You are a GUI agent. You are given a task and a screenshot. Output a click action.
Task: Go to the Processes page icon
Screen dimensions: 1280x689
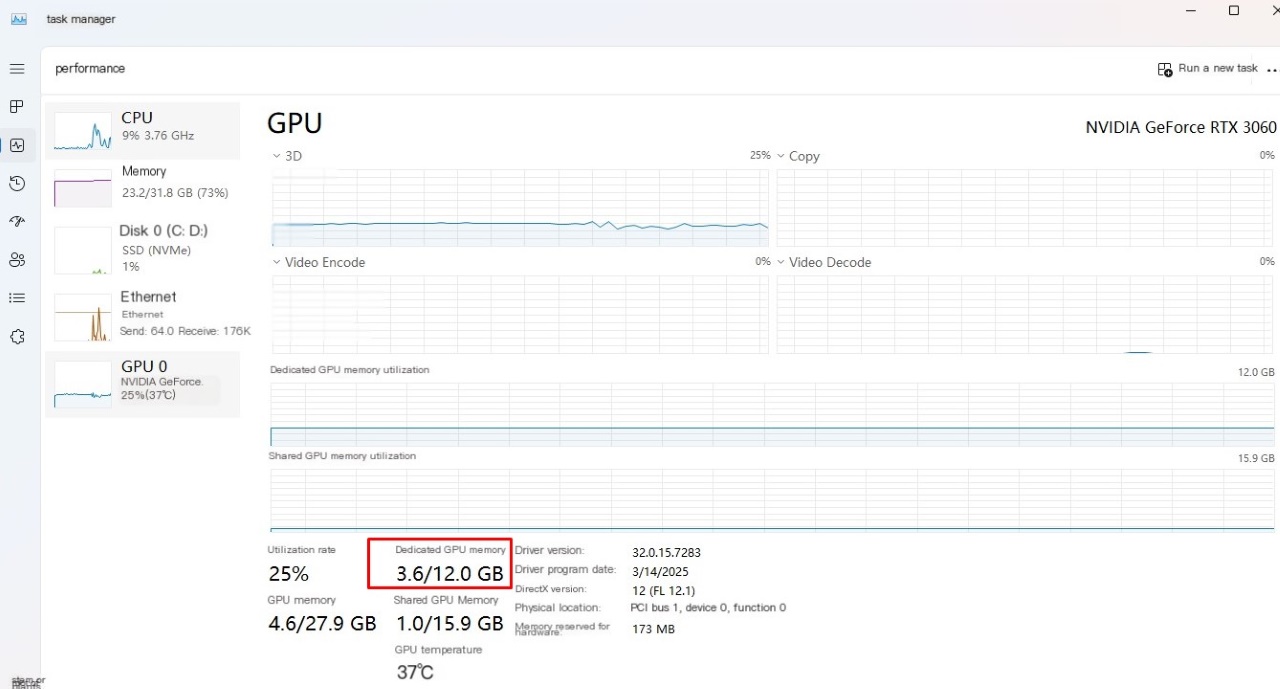click(x=17, y=107)
